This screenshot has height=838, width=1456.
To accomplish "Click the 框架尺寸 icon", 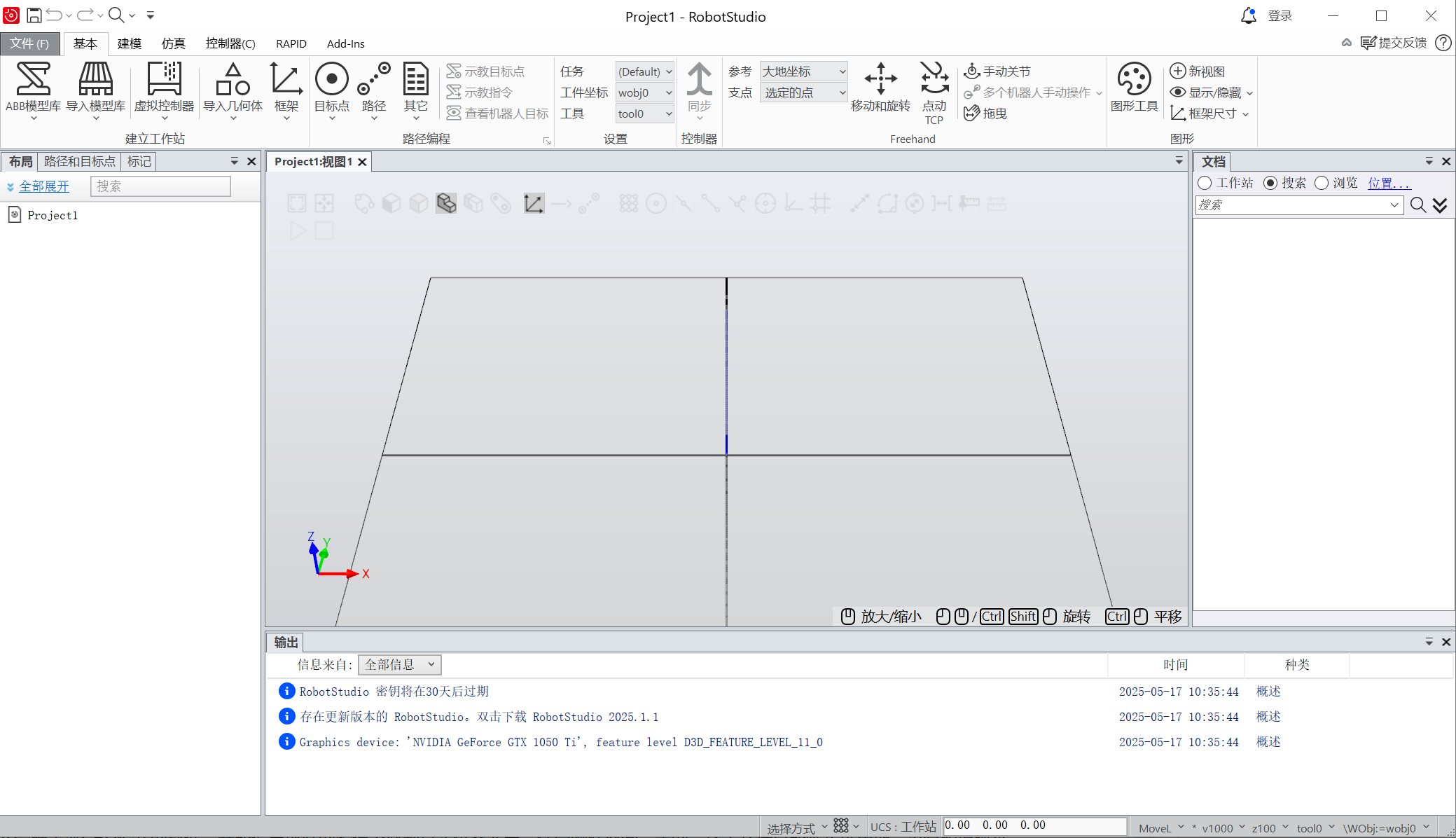I will point(1209,114).
